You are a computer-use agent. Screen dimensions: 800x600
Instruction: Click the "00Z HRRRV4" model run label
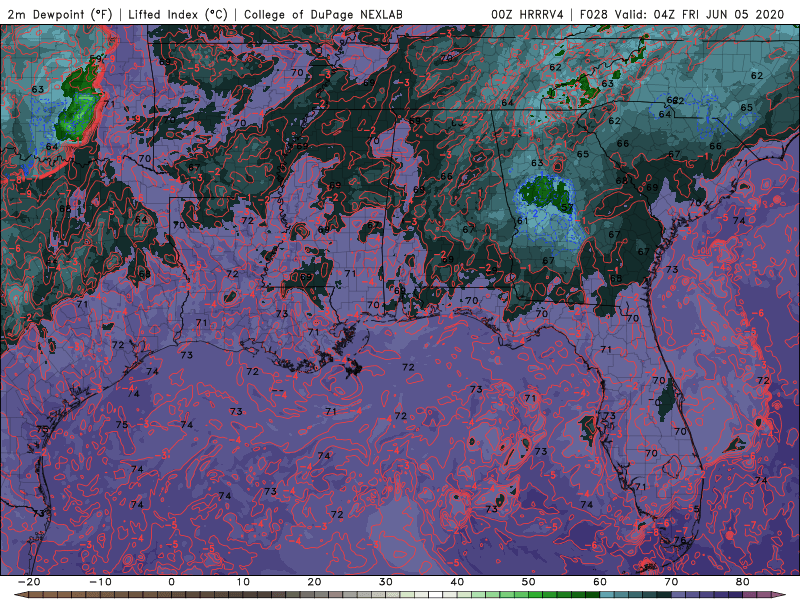[527, 14]
